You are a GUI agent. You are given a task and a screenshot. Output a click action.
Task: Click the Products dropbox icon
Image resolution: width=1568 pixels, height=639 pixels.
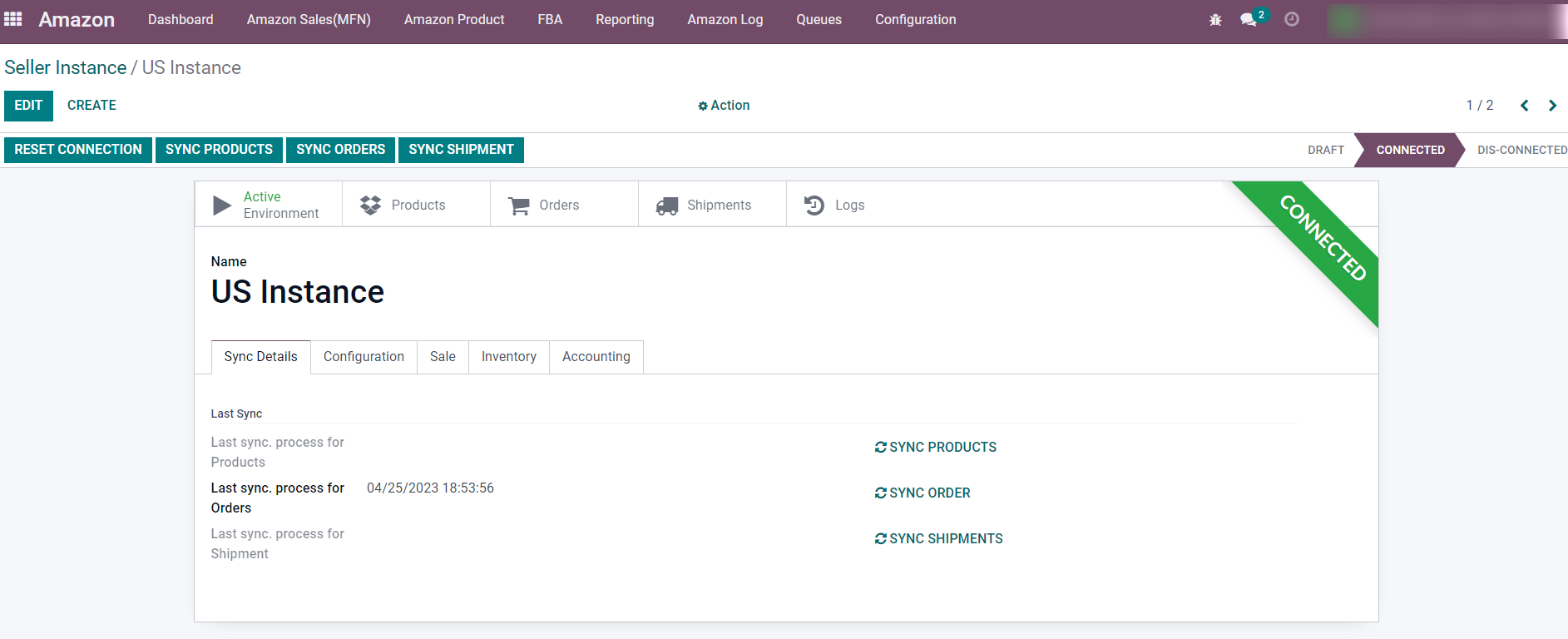click(370, 205)
